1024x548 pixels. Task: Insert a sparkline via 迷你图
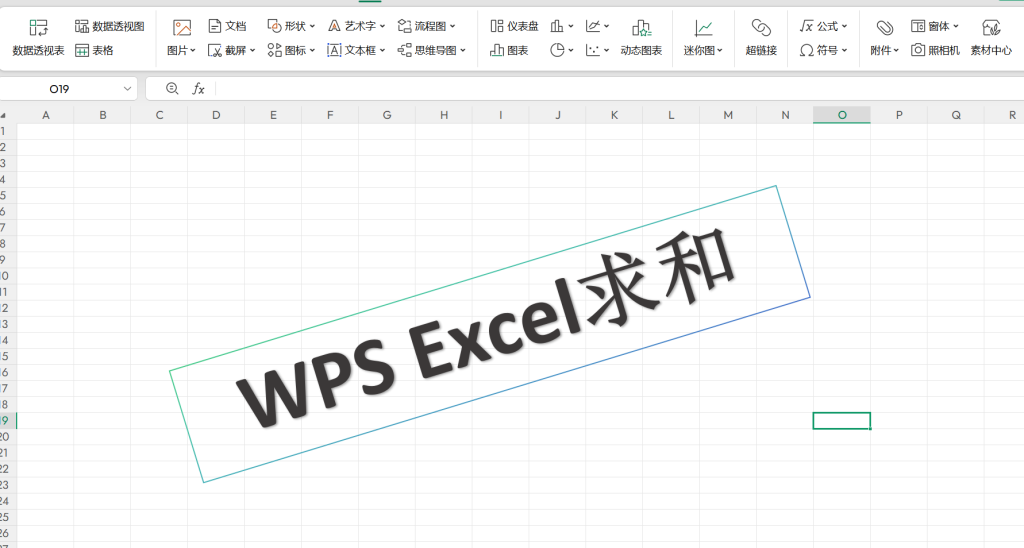click(x=703, y=38)
